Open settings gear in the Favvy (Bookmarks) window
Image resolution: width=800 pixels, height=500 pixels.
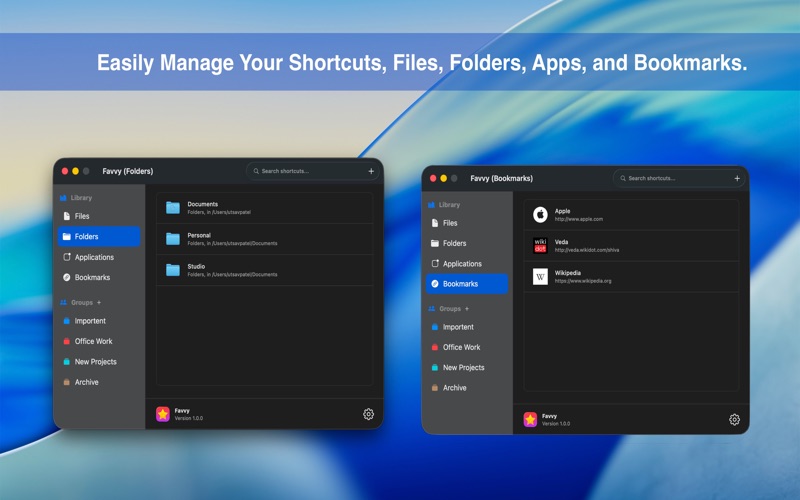pyautogui.click(x=734, y=420)
